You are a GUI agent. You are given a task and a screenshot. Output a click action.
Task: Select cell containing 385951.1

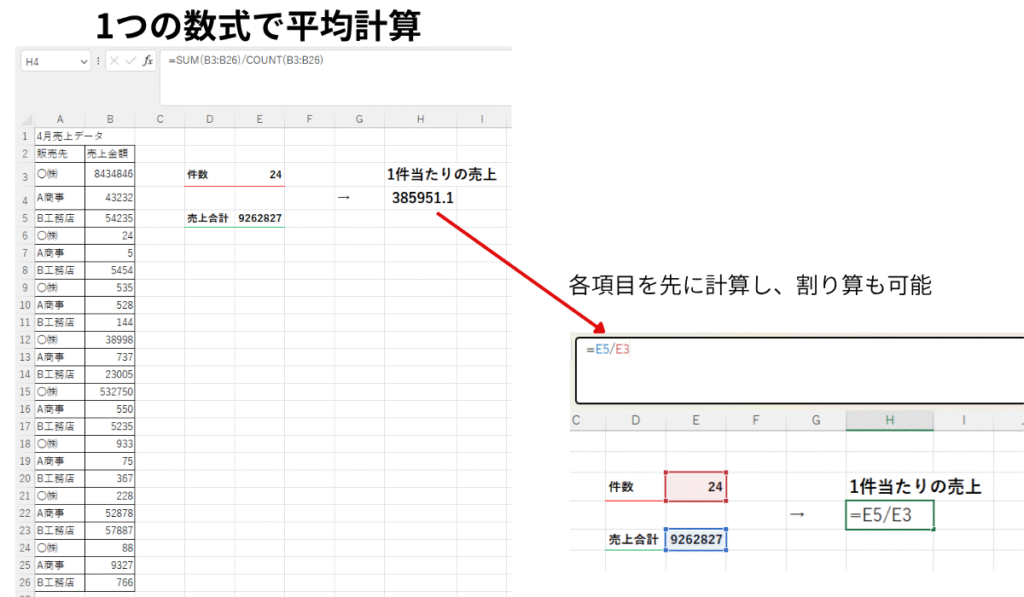423,198
